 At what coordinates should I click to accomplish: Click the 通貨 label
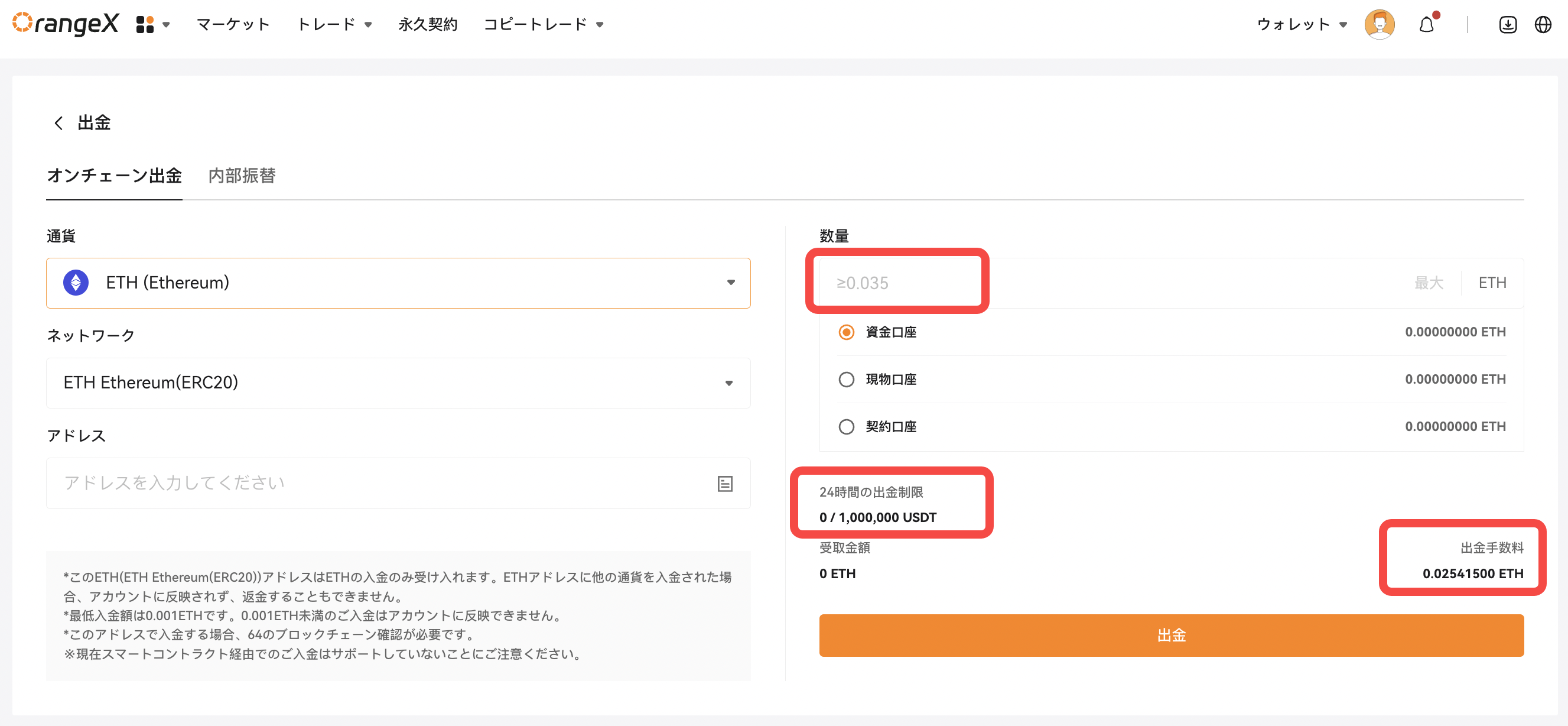click(x=61, y=236)
